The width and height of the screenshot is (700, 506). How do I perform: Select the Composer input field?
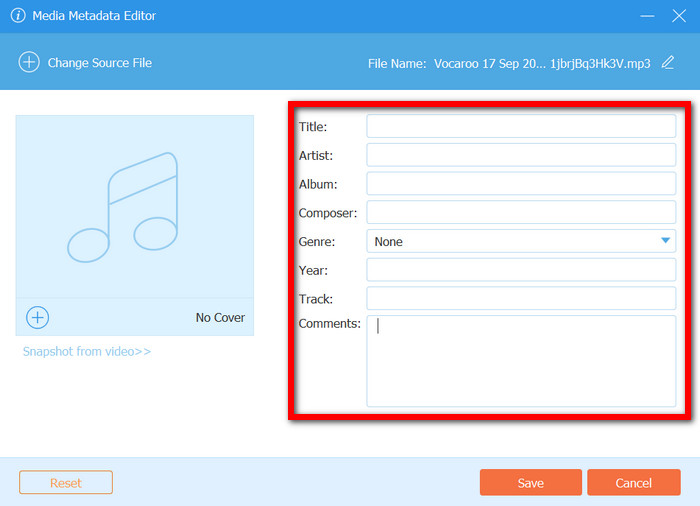(521, 212)
